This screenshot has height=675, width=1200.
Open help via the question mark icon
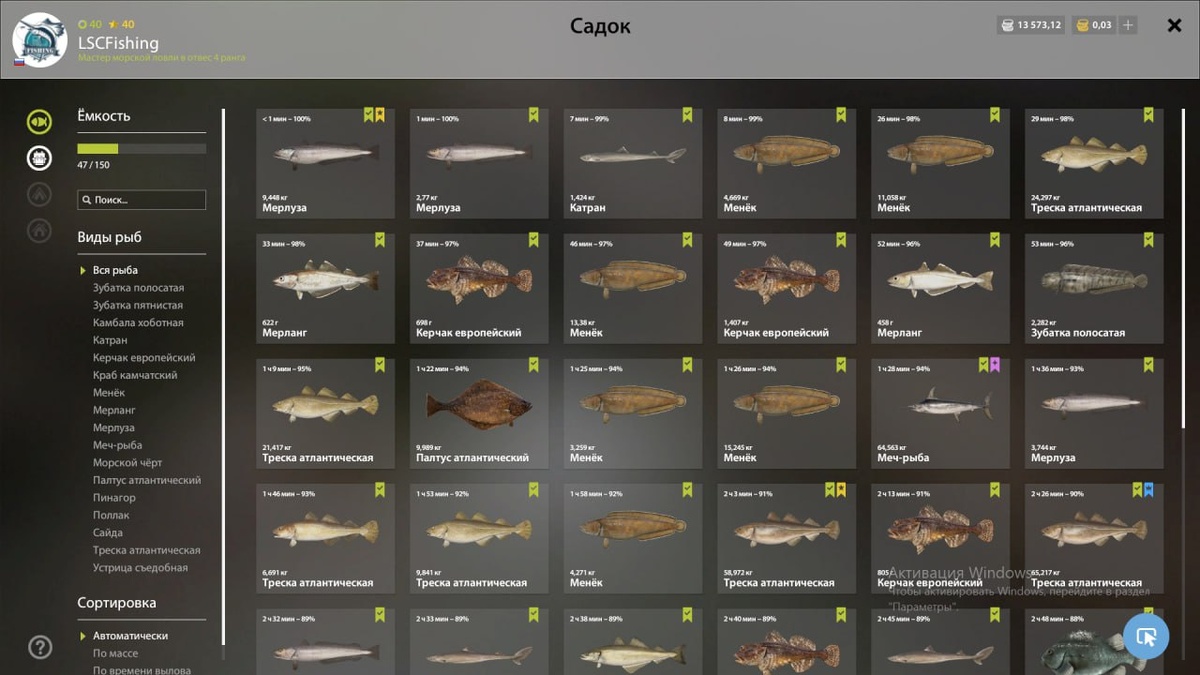point(40,647)
